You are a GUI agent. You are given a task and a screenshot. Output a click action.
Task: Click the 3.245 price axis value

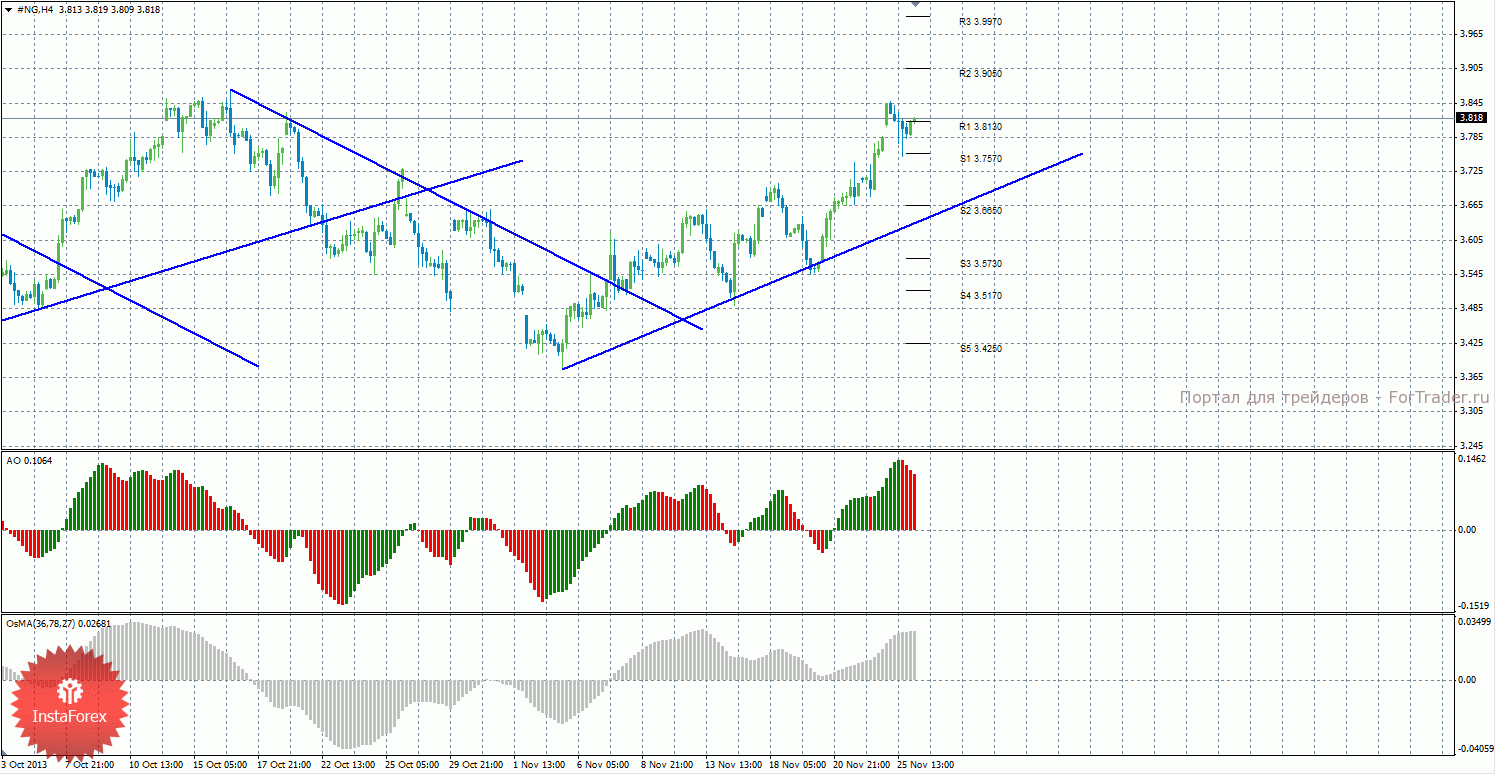coord(1471,445)
